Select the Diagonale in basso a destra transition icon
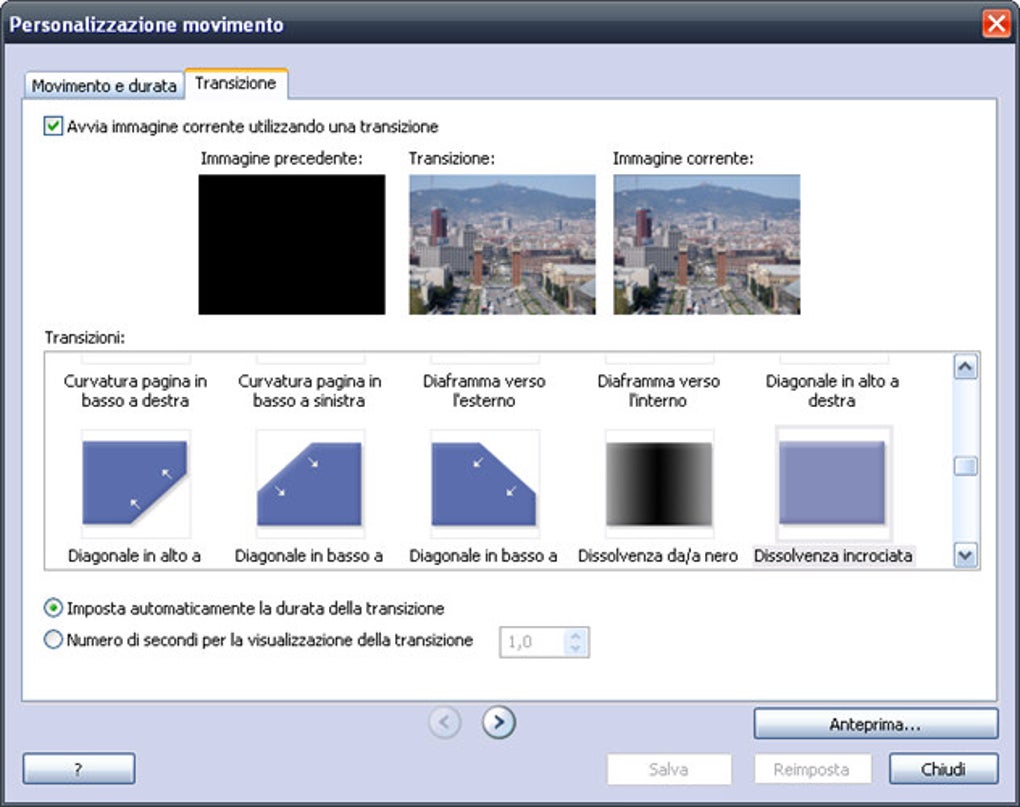The width and height of the screenshot is (1020, 807). [x=310, y=483]
